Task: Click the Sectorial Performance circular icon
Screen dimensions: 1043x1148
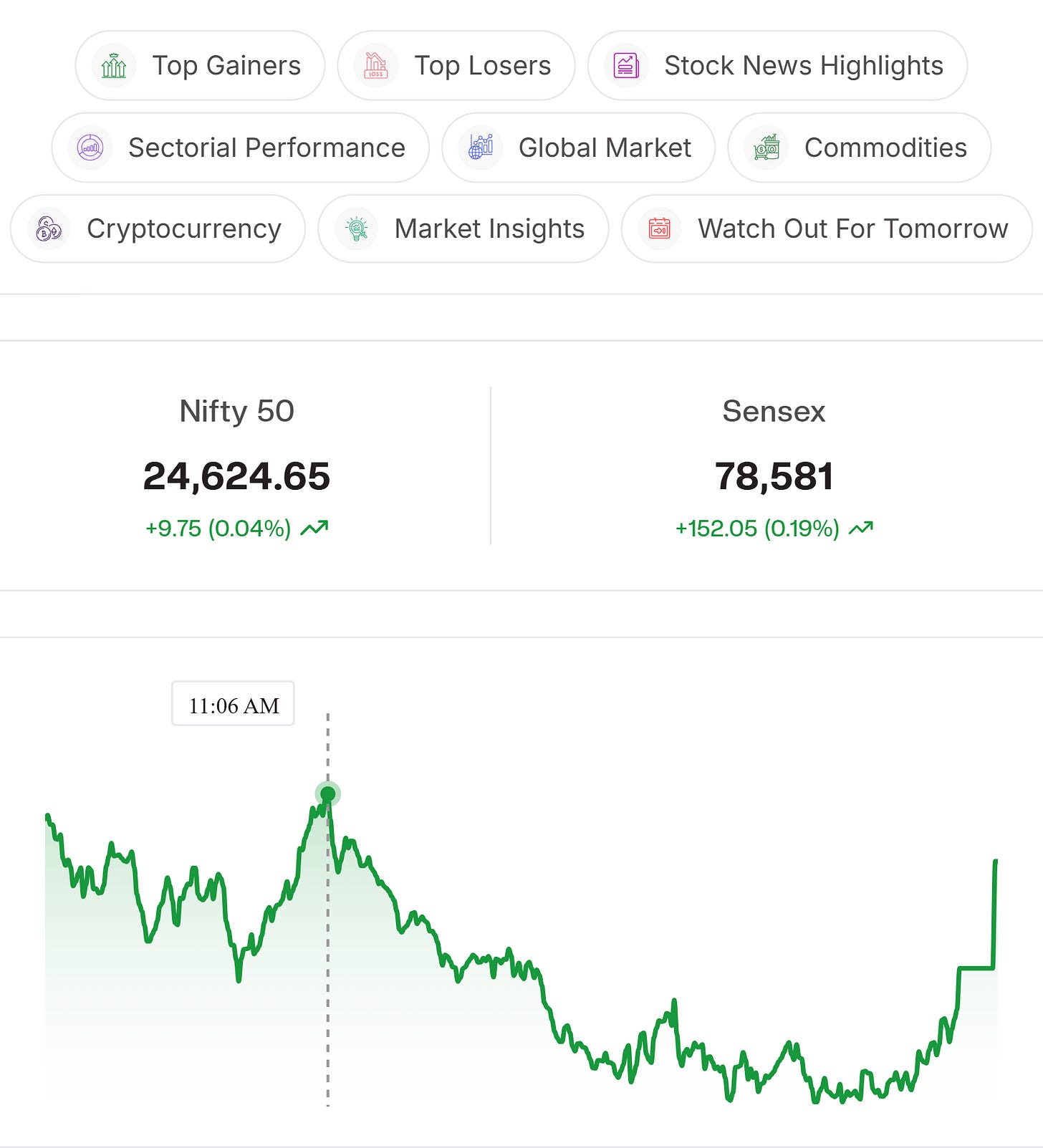Action: click(90, 148)
